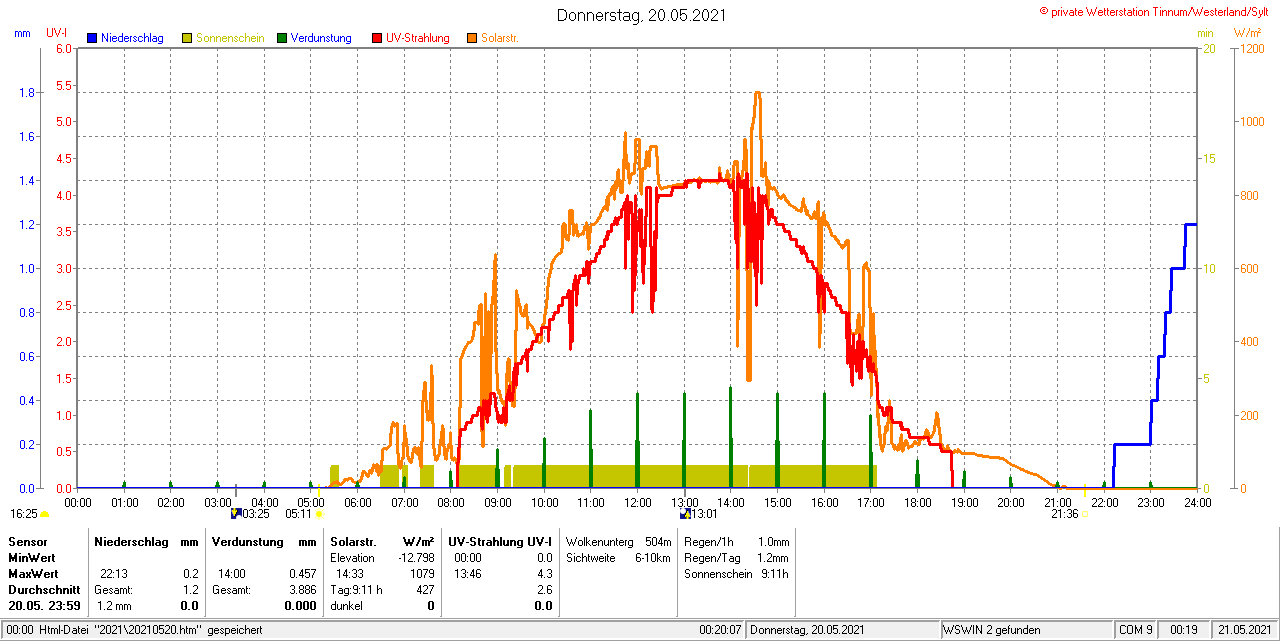
Task: Click the 00:20:07 status bar time
Action: tap(720, 630)
